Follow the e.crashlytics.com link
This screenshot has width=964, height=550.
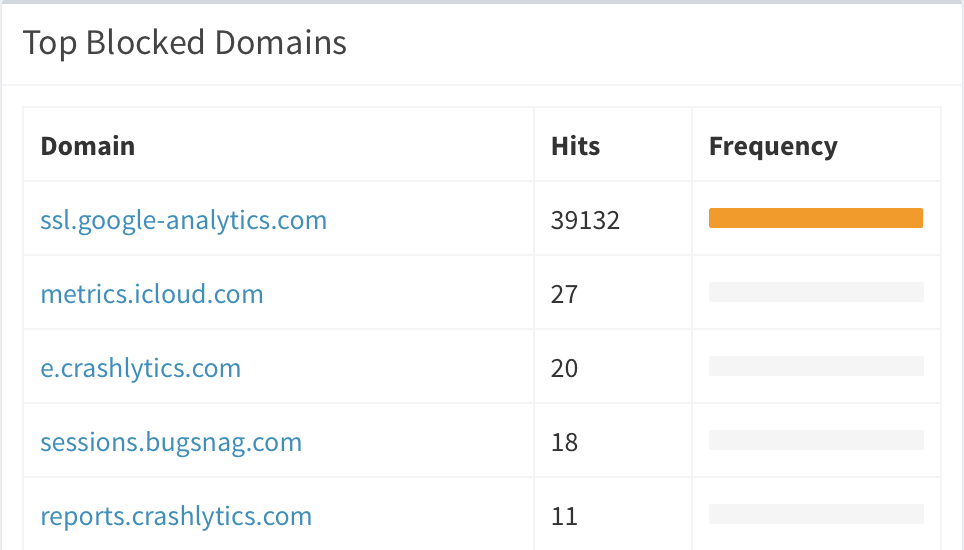141,368
